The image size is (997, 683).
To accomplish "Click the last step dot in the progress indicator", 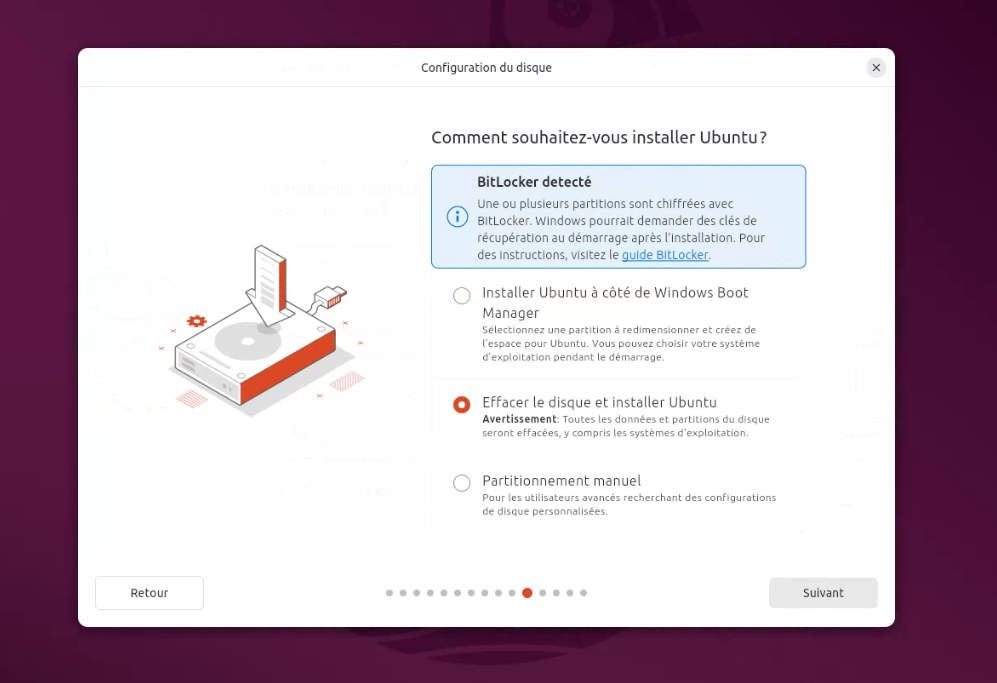I will tap(584, 593).
